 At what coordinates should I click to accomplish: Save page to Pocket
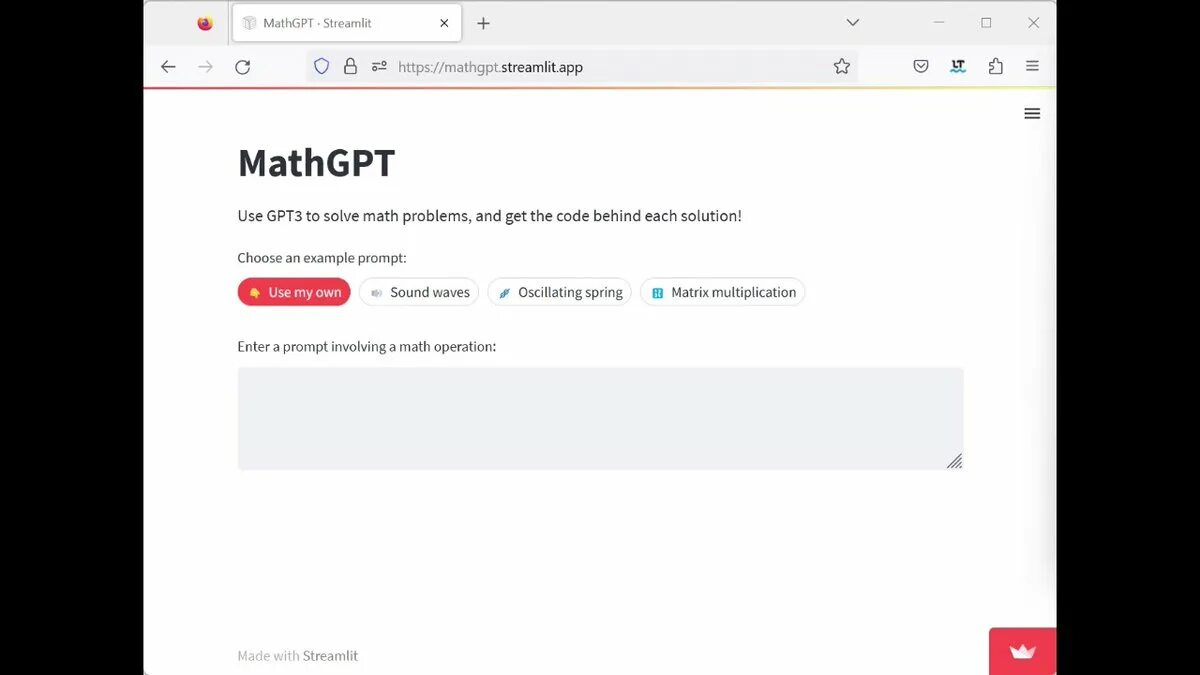point(921,67)
